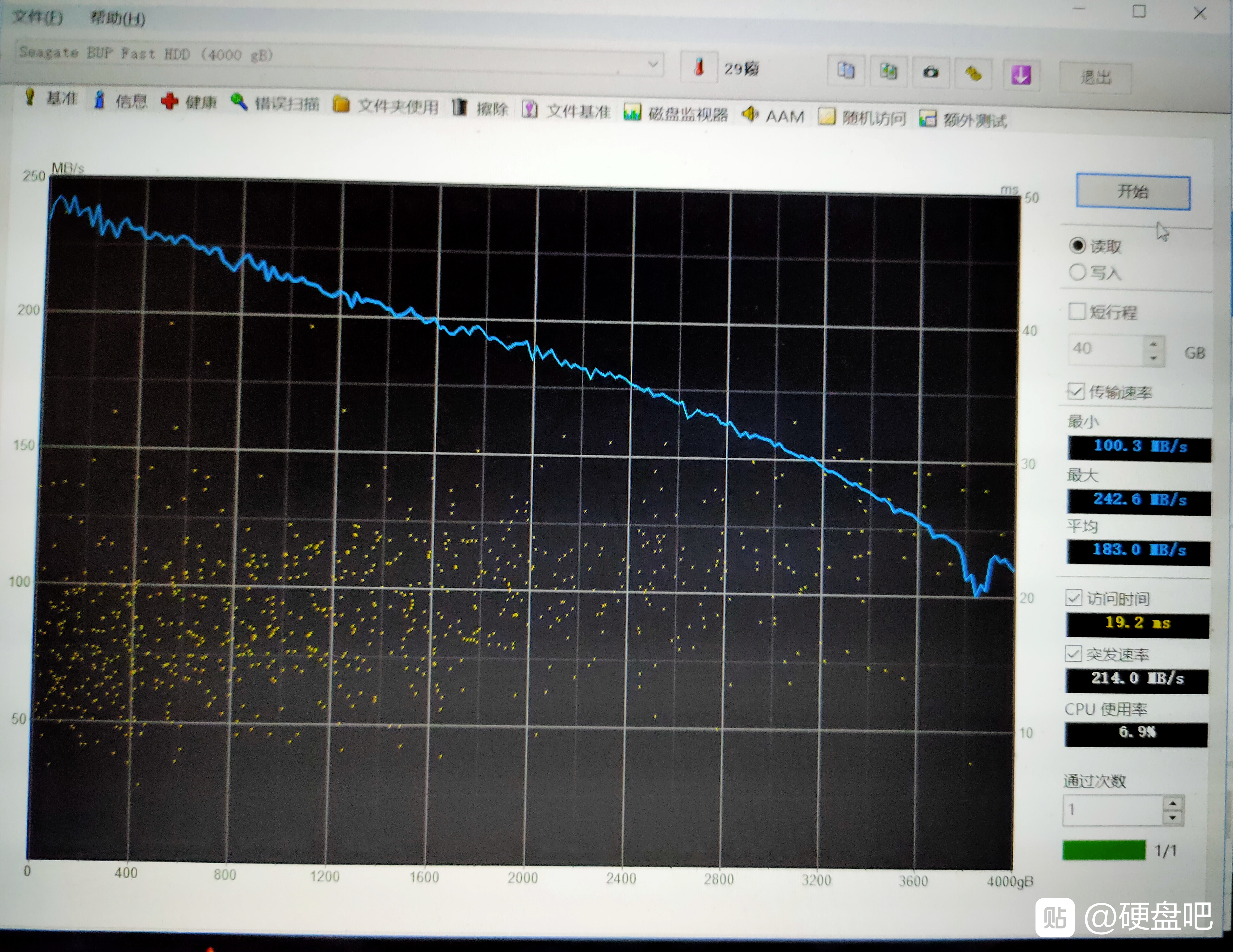Increase the 通过次数 pass count

coord(1173,803)
